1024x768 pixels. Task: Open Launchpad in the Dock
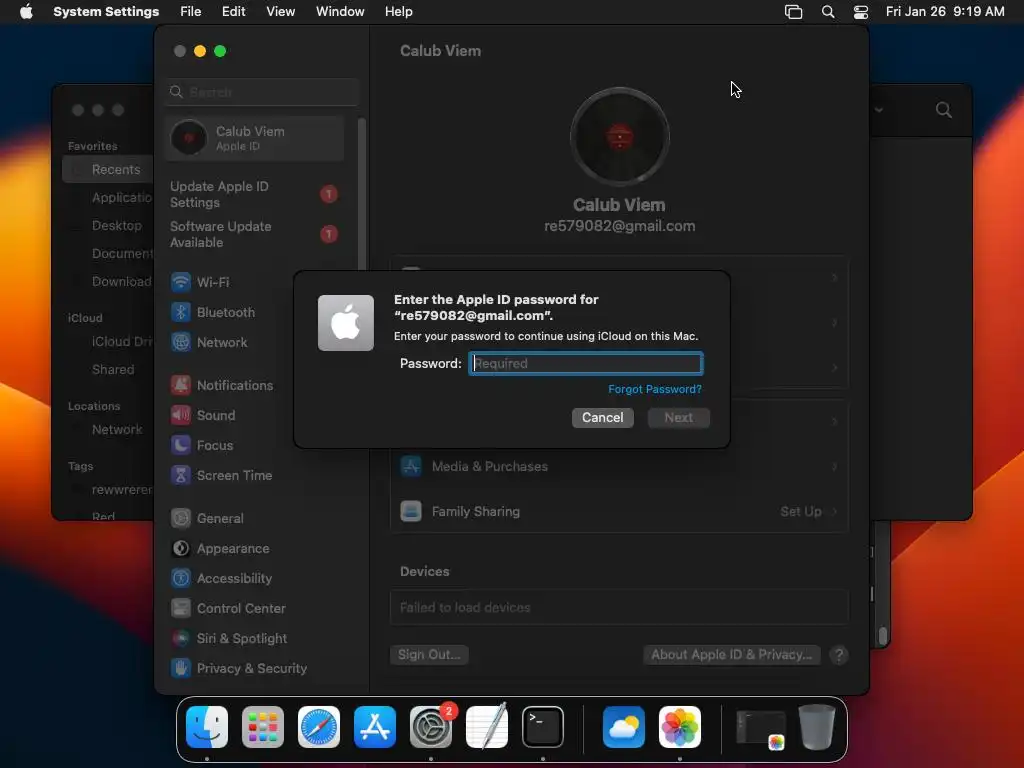(263, 727)
